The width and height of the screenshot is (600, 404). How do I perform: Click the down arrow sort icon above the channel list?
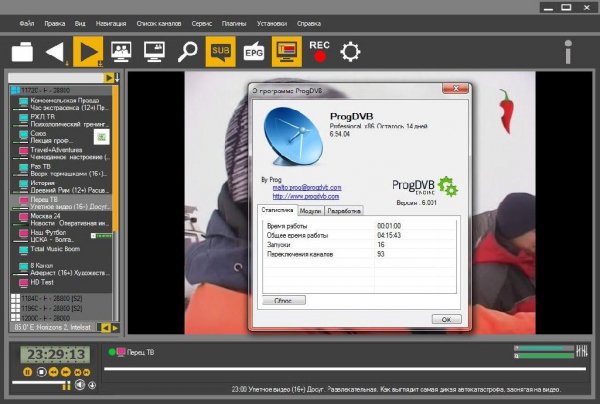tap(117, 78)
